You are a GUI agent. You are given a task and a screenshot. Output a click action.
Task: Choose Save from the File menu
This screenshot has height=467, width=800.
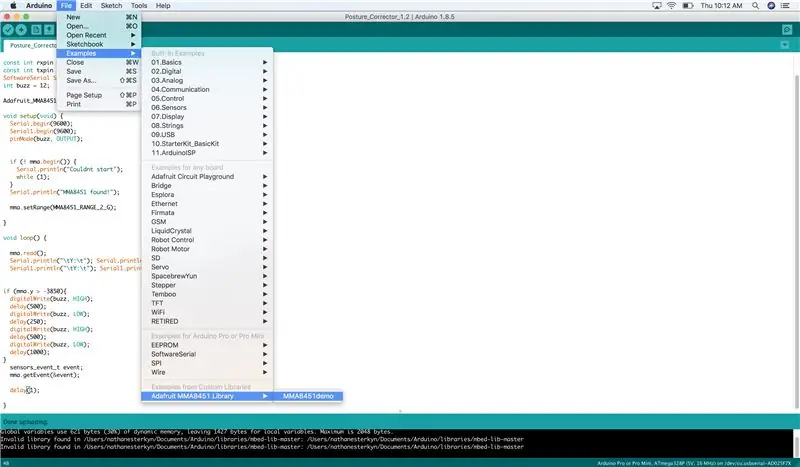[99, 71]
